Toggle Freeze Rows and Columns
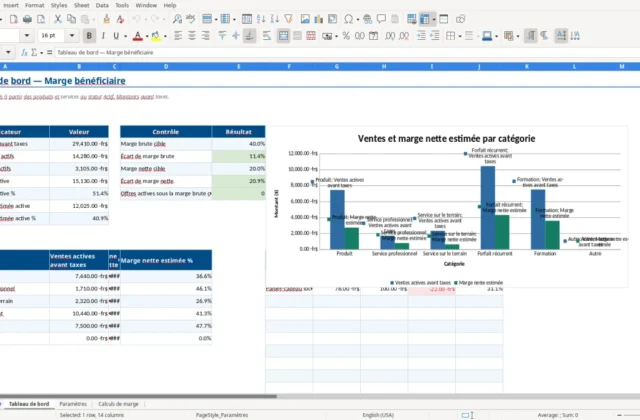 [x=424, y=19]
